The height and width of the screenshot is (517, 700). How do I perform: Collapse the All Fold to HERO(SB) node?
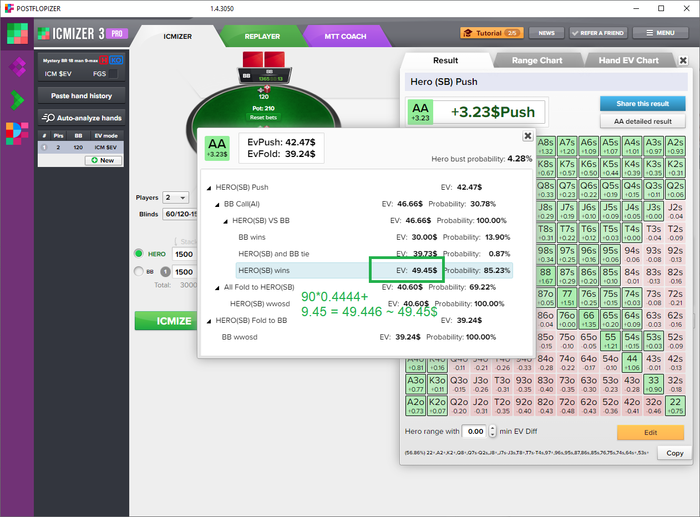tap(217, 288)
